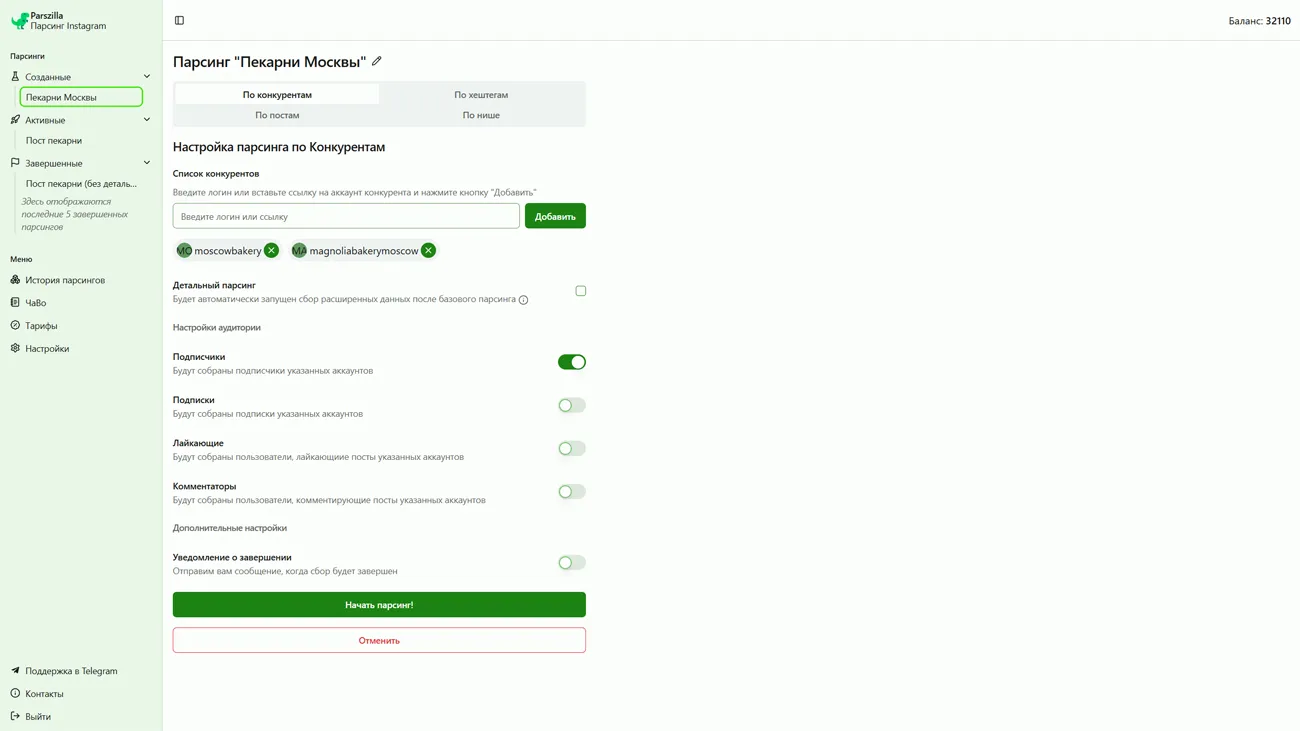Click the pencil icon to rename parsing
Screen dimensions: 1300x731
pyautogui.click(x=377, y=61)
